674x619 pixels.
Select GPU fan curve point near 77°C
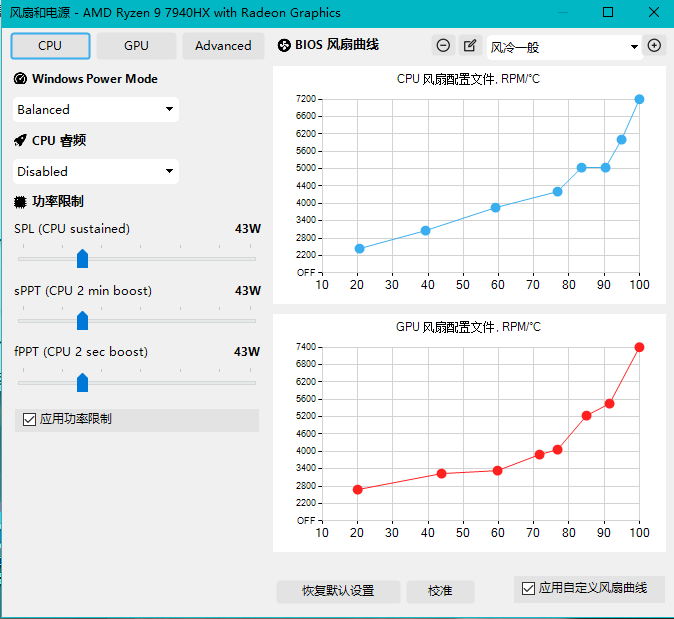[x=557, y=450]
